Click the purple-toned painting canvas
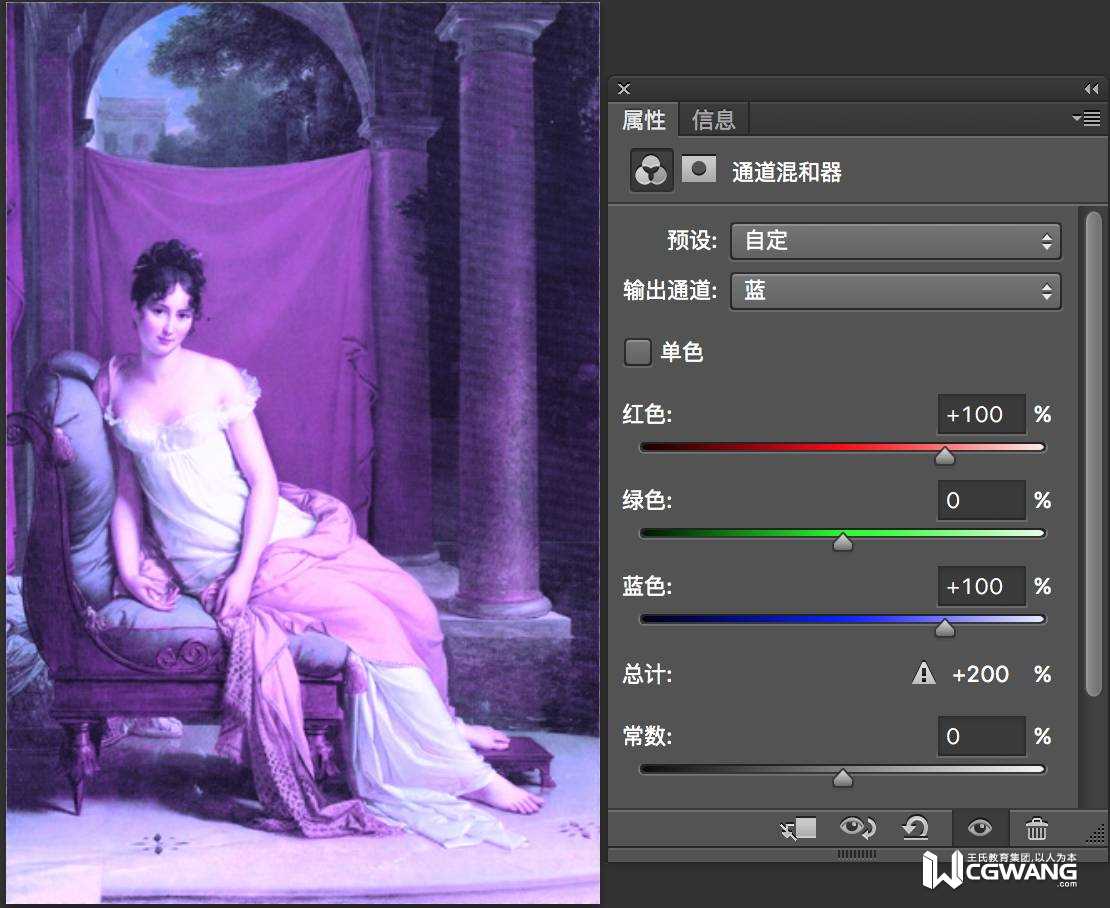1110x908 pixels. 303,453
